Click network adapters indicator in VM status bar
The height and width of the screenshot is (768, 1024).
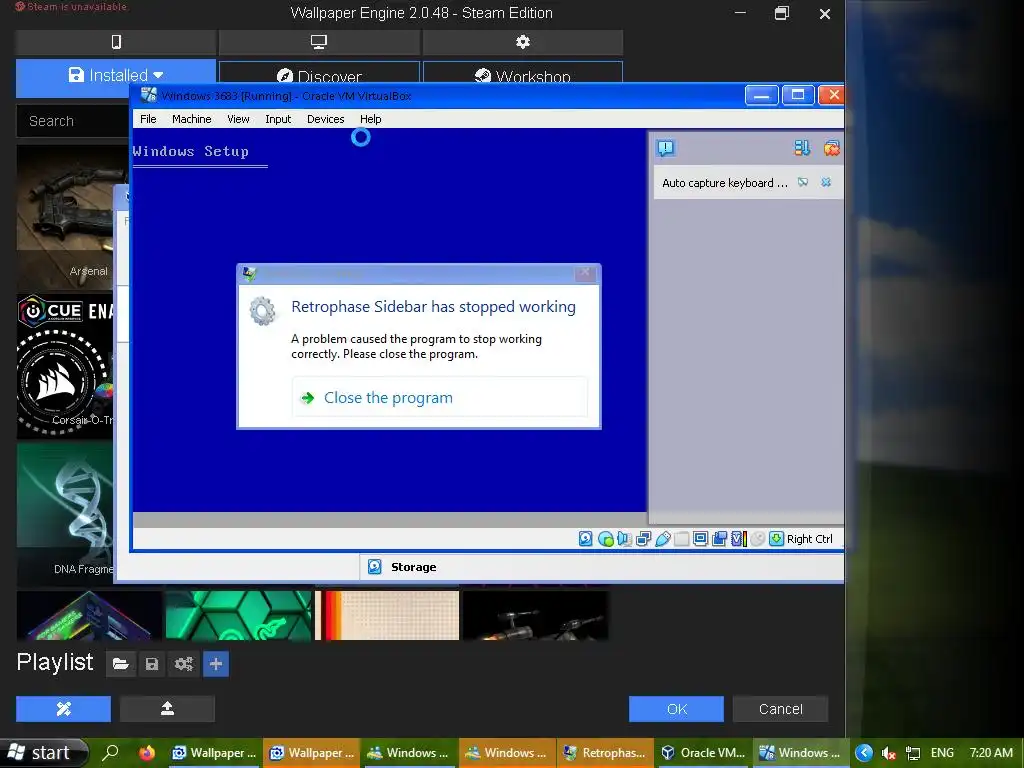tap(643, 539)
